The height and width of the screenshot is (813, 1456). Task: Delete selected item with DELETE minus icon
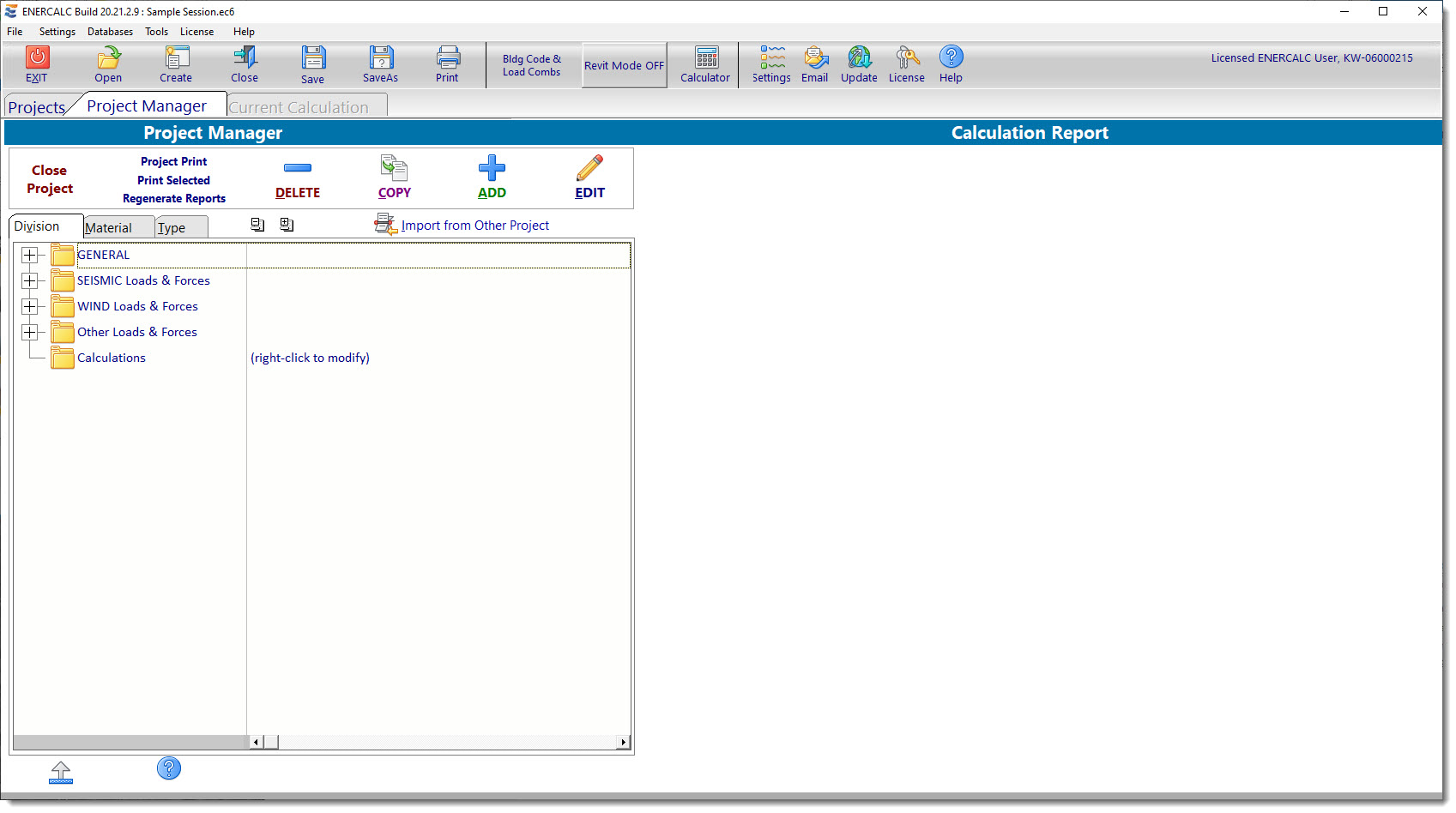(298, 168)
